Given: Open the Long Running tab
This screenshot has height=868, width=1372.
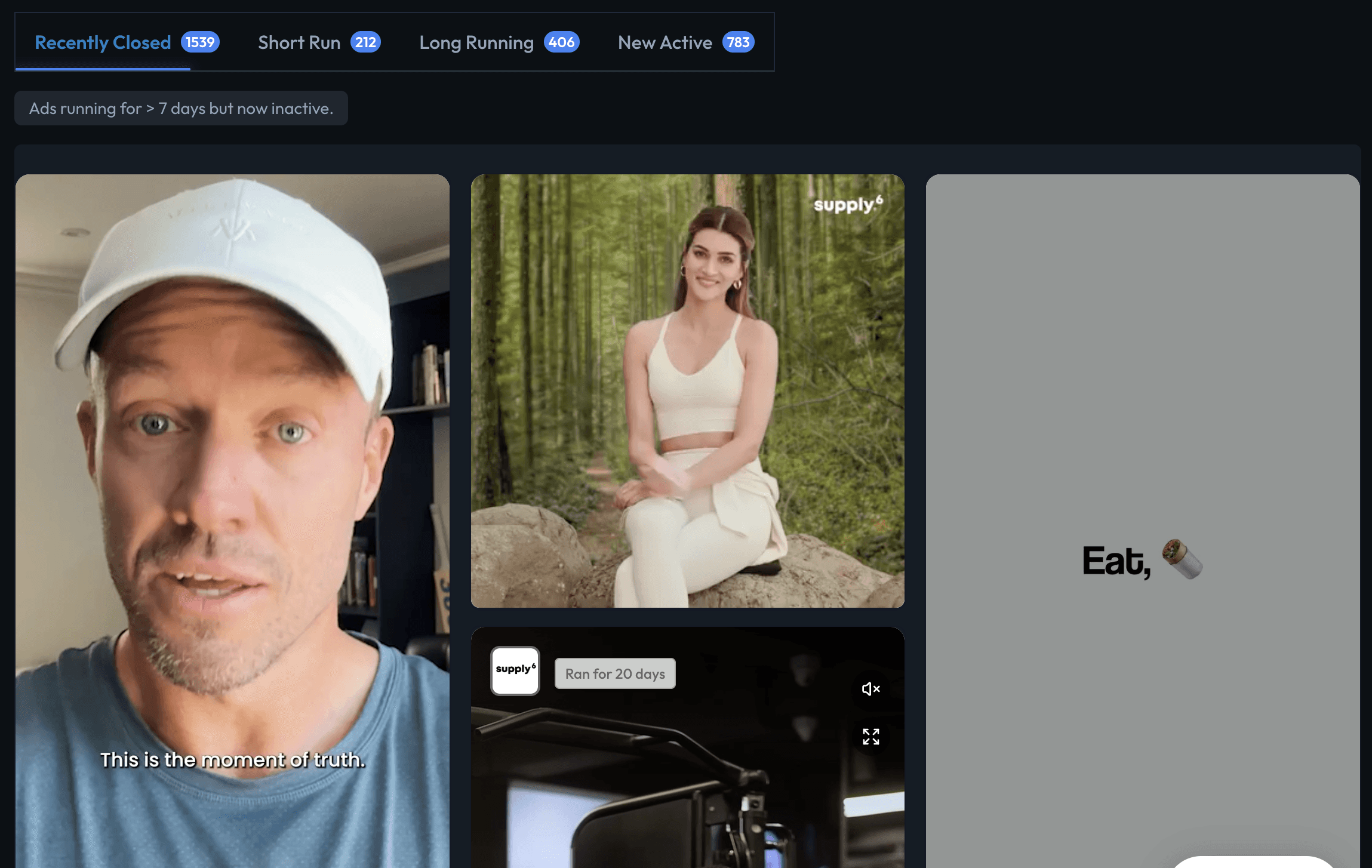Looking at the screenshot, I should [476, 42].
